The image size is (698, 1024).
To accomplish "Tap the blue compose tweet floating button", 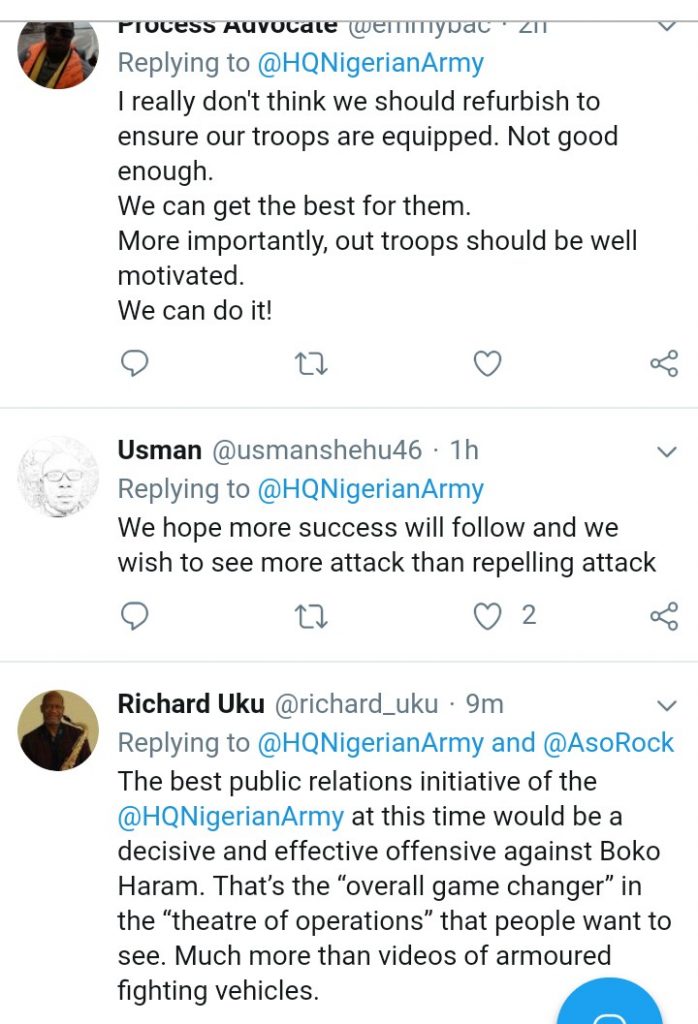I will (x=609, y=1005).
